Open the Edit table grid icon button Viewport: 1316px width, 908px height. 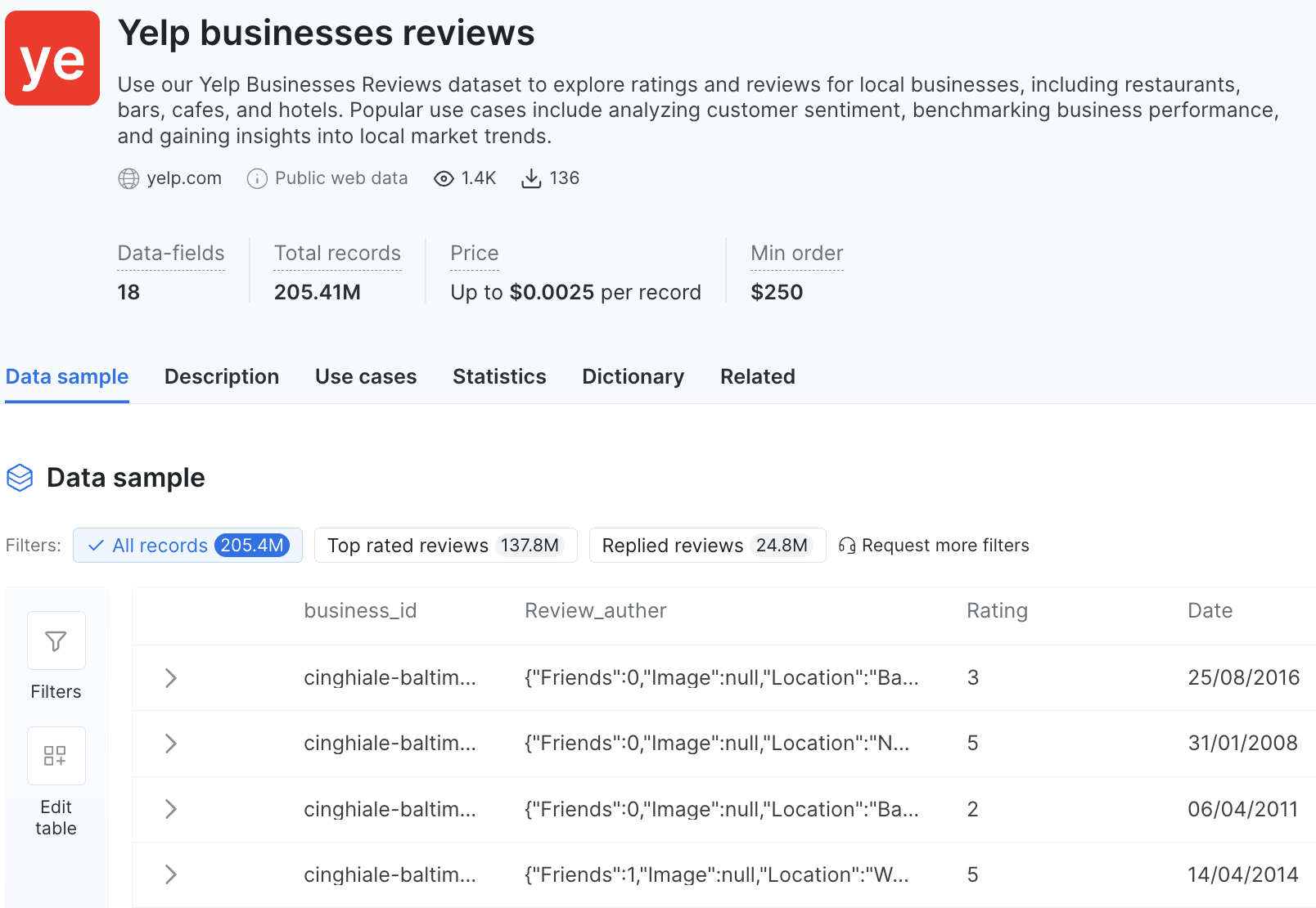click(x=56, y=756)
